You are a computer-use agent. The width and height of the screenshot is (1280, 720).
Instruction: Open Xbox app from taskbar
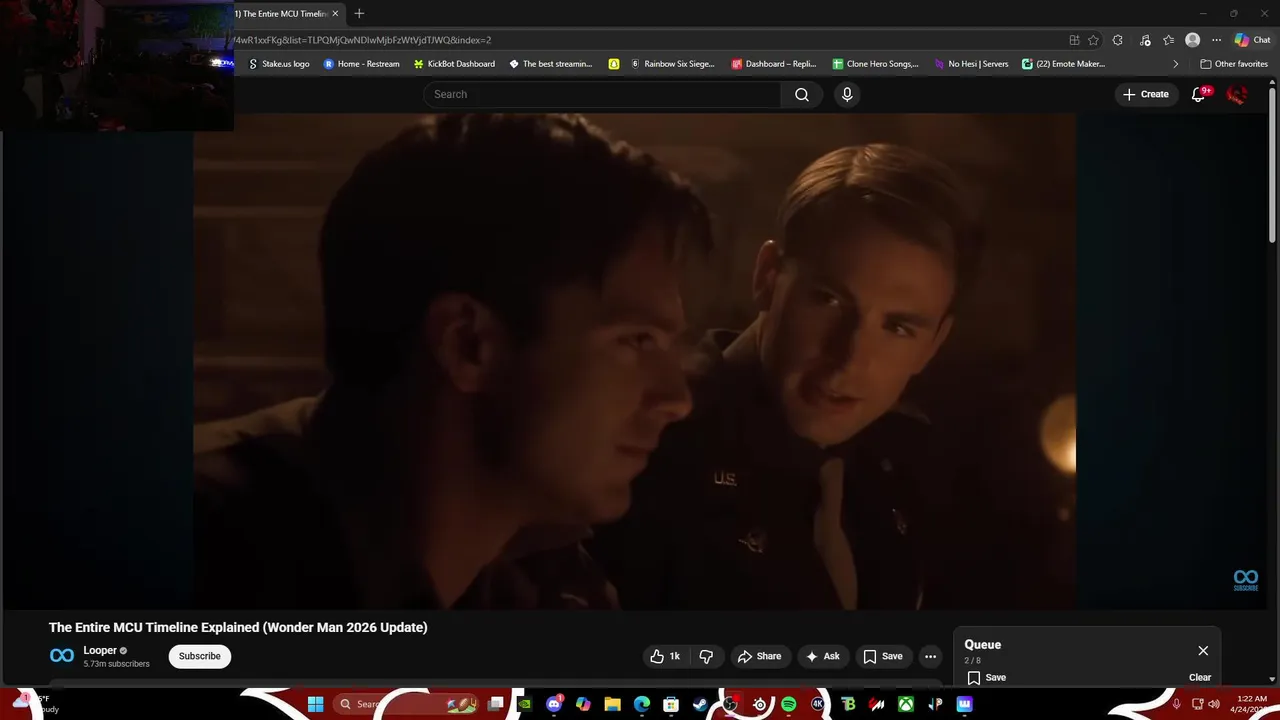point(905,704)
